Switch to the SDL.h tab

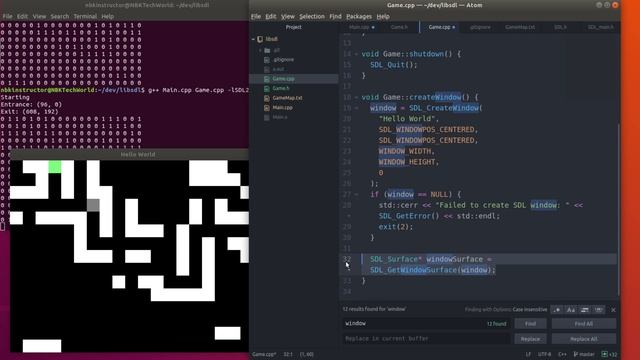coord(560,27)
